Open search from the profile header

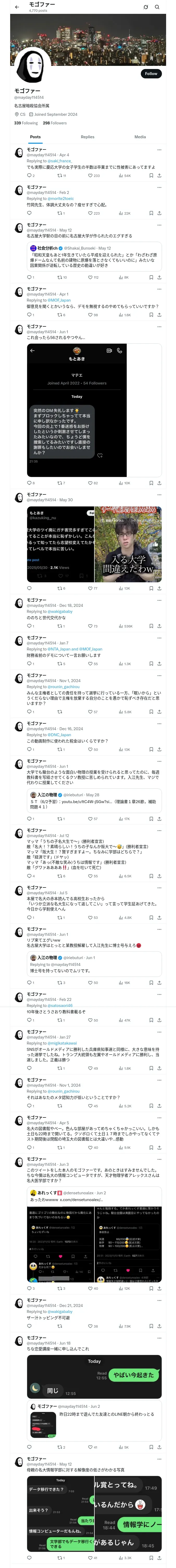click(x=157, y=7)
